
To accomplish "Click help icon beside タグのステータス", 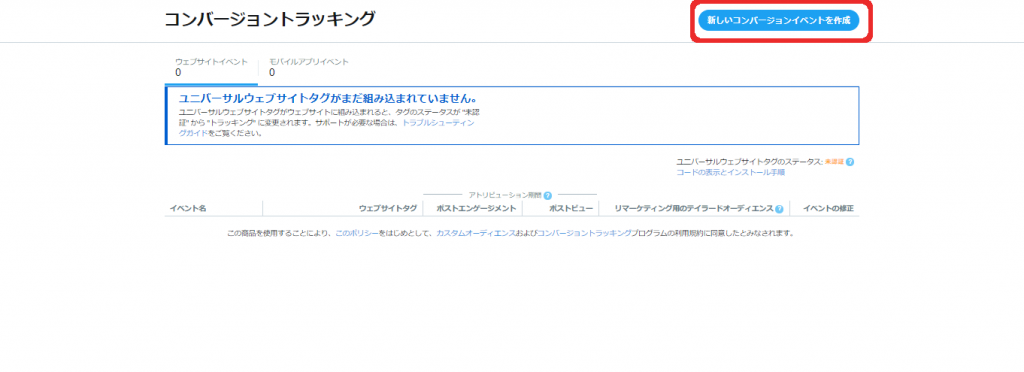I will pyautogui.click(x=850, y=162).
